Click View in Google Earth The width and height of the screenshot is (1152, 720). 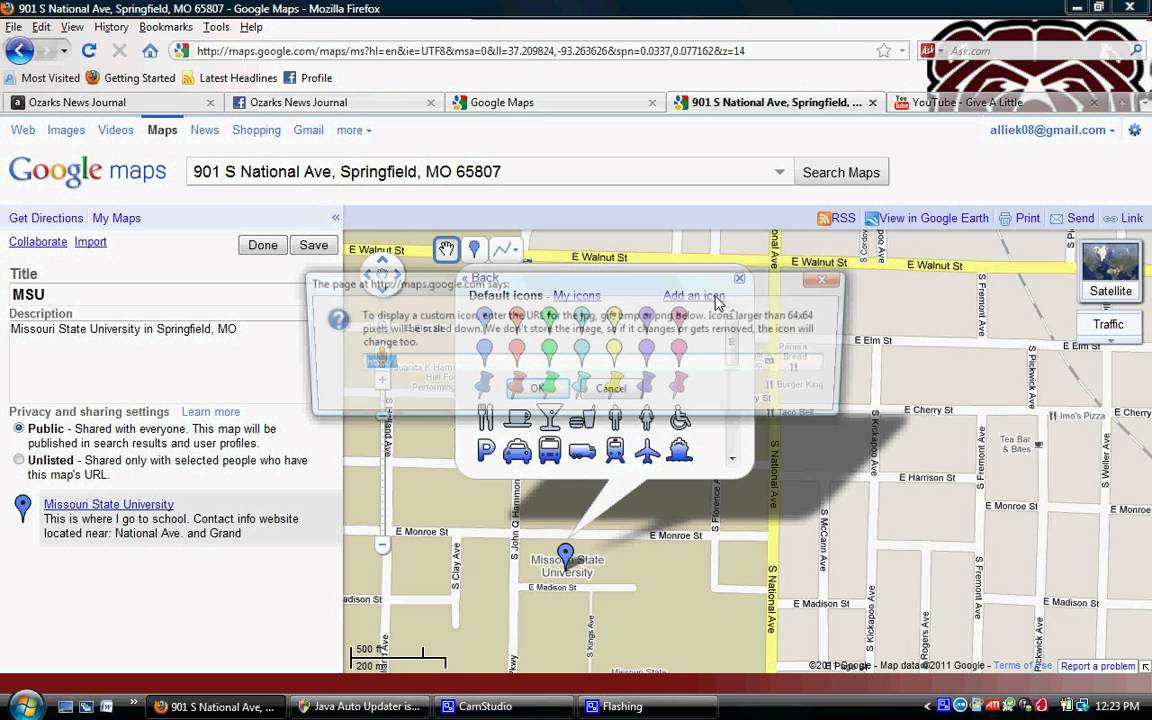927,218
